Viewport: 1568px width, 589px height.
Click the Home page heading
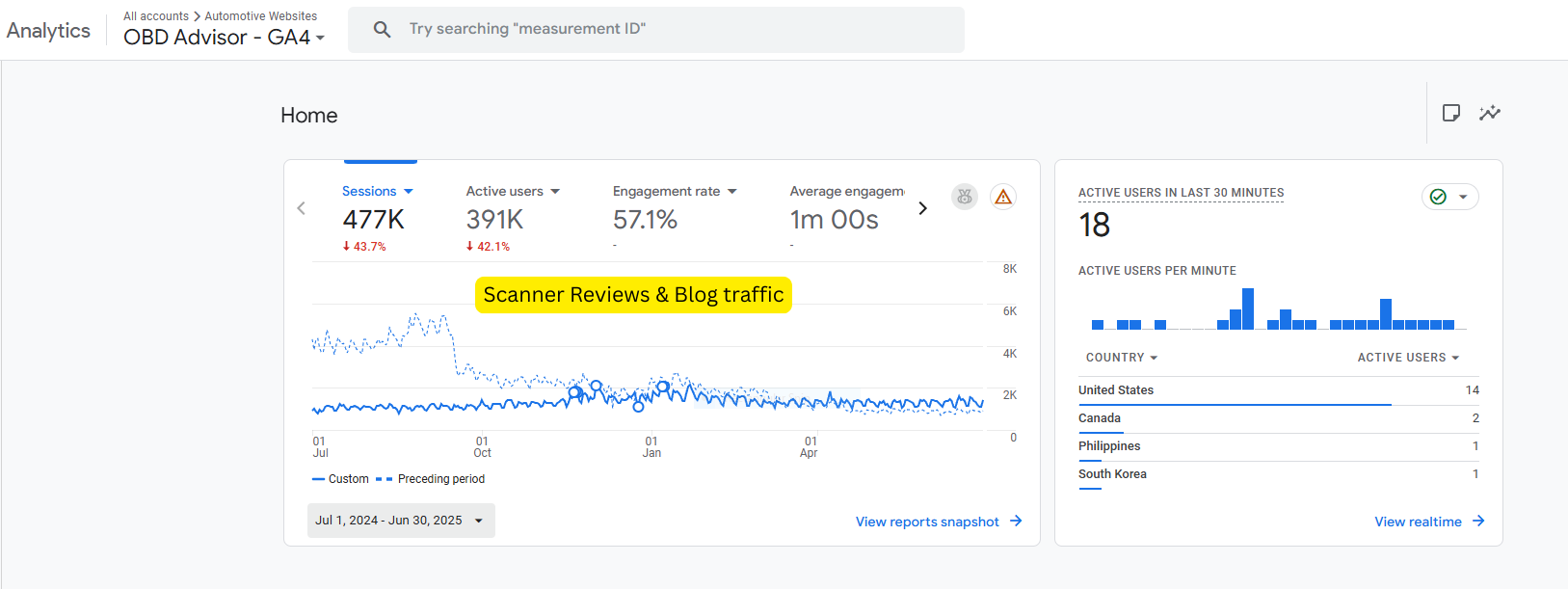point(309,116)
